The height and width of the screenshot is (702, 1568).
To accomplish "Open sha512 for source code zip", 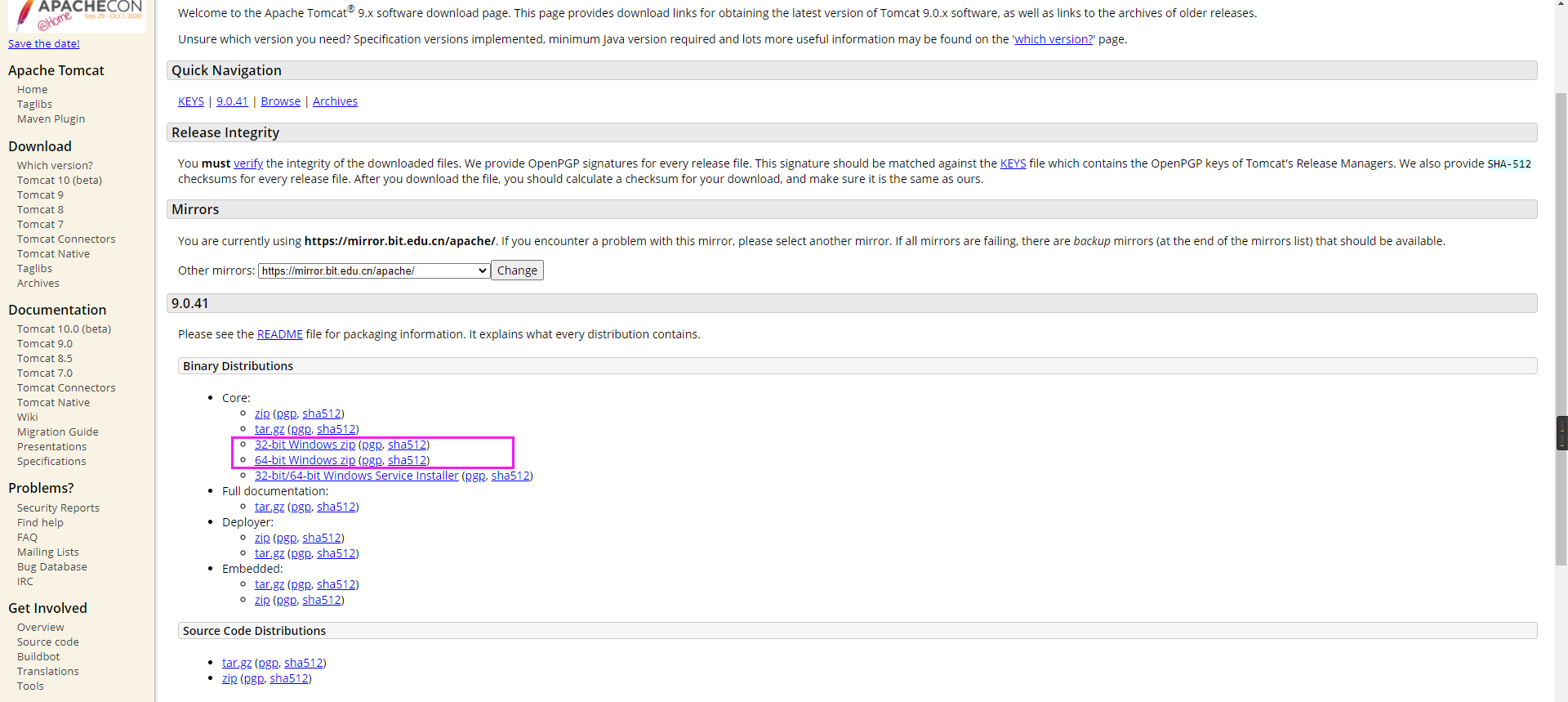I will click(289, 678).
